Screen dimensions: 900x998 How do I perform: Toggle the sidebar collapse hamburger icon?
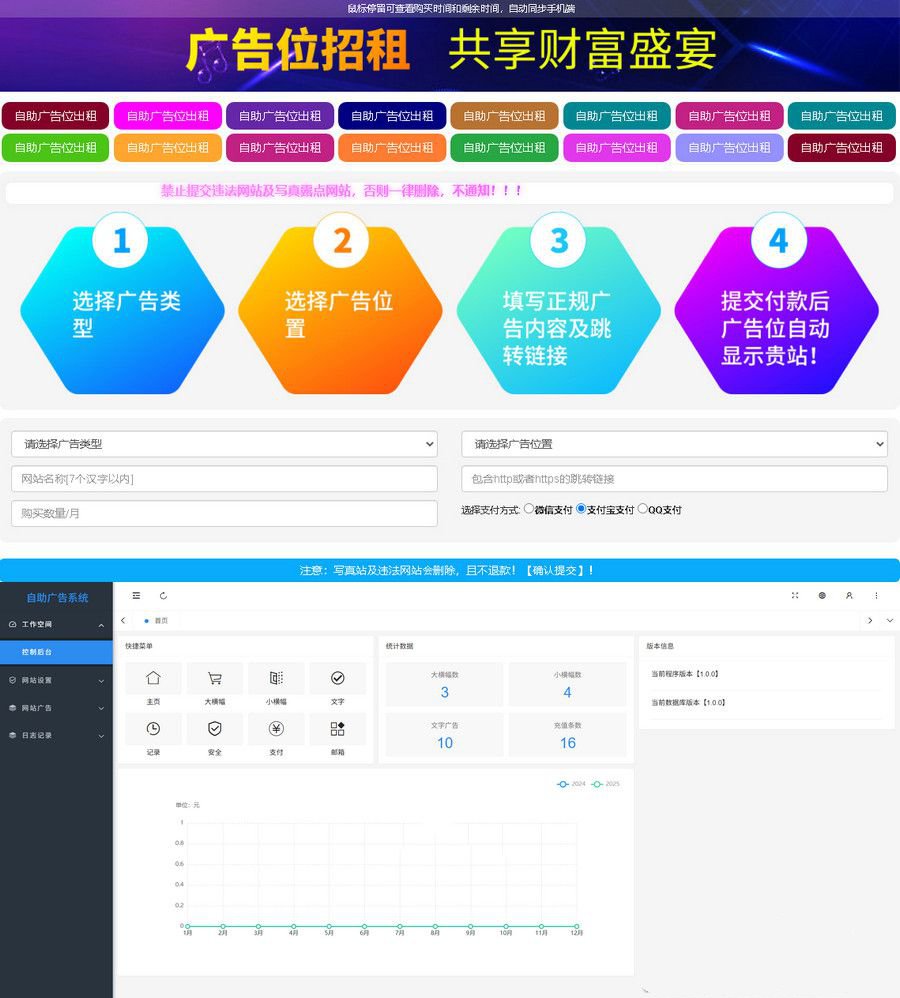[137, 595]
